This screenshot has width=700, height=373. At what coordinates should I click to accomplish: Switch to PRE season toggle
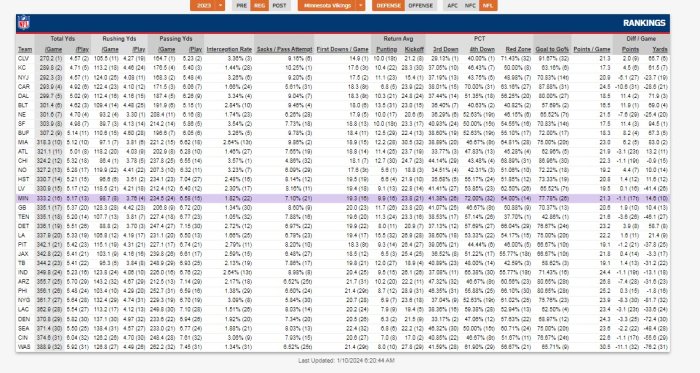point(242,5)
